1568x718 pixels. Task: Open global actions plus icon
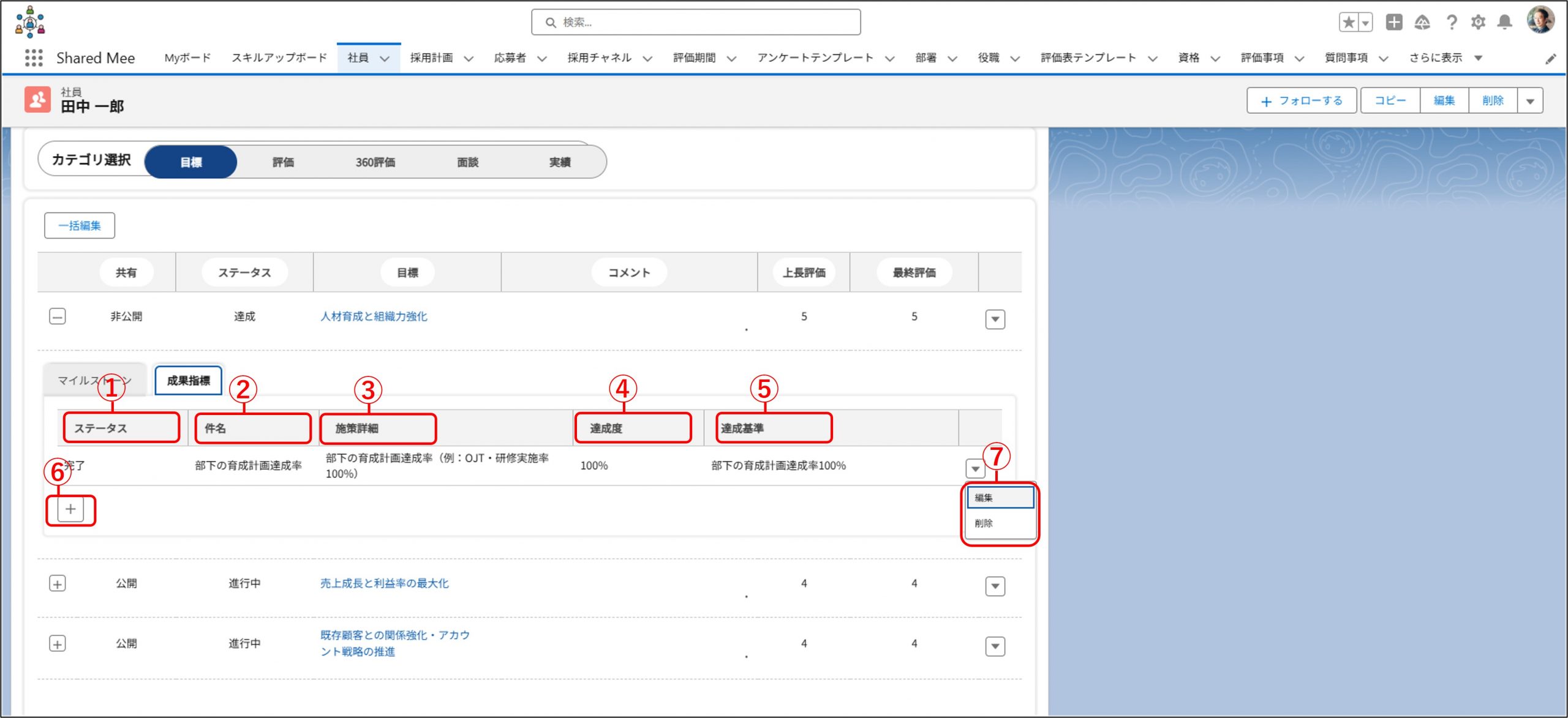click(1394, 23)
